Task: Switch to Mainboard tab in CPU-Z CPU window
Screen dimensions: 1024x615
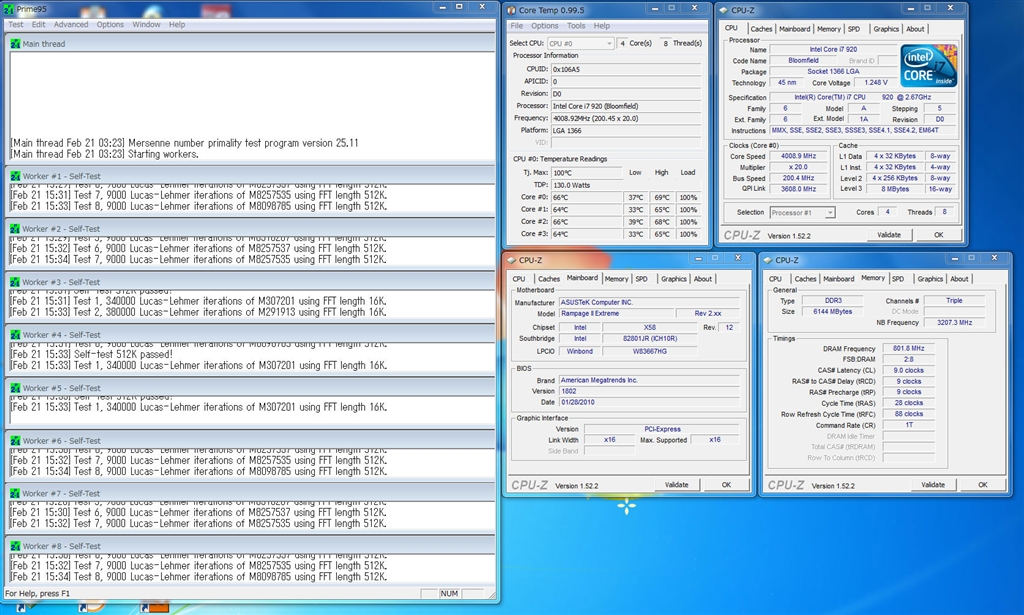Action: tap(795, 29)
